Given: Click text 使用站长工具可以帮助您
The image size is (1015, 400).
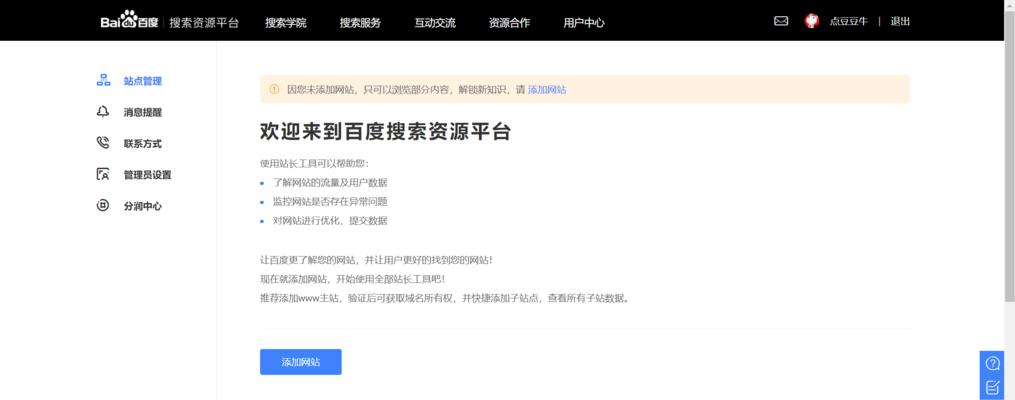Looking at the screenshot, I should point(313,163).
